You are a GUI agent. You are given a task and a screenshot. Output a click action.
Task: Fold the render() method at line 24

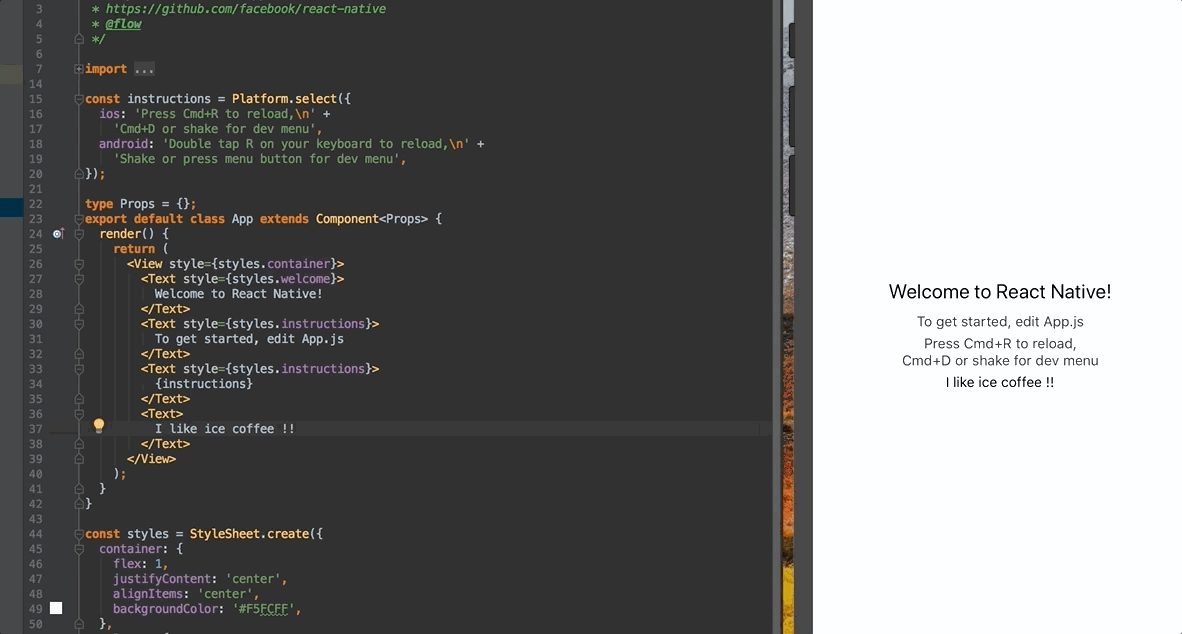point(78,234)
